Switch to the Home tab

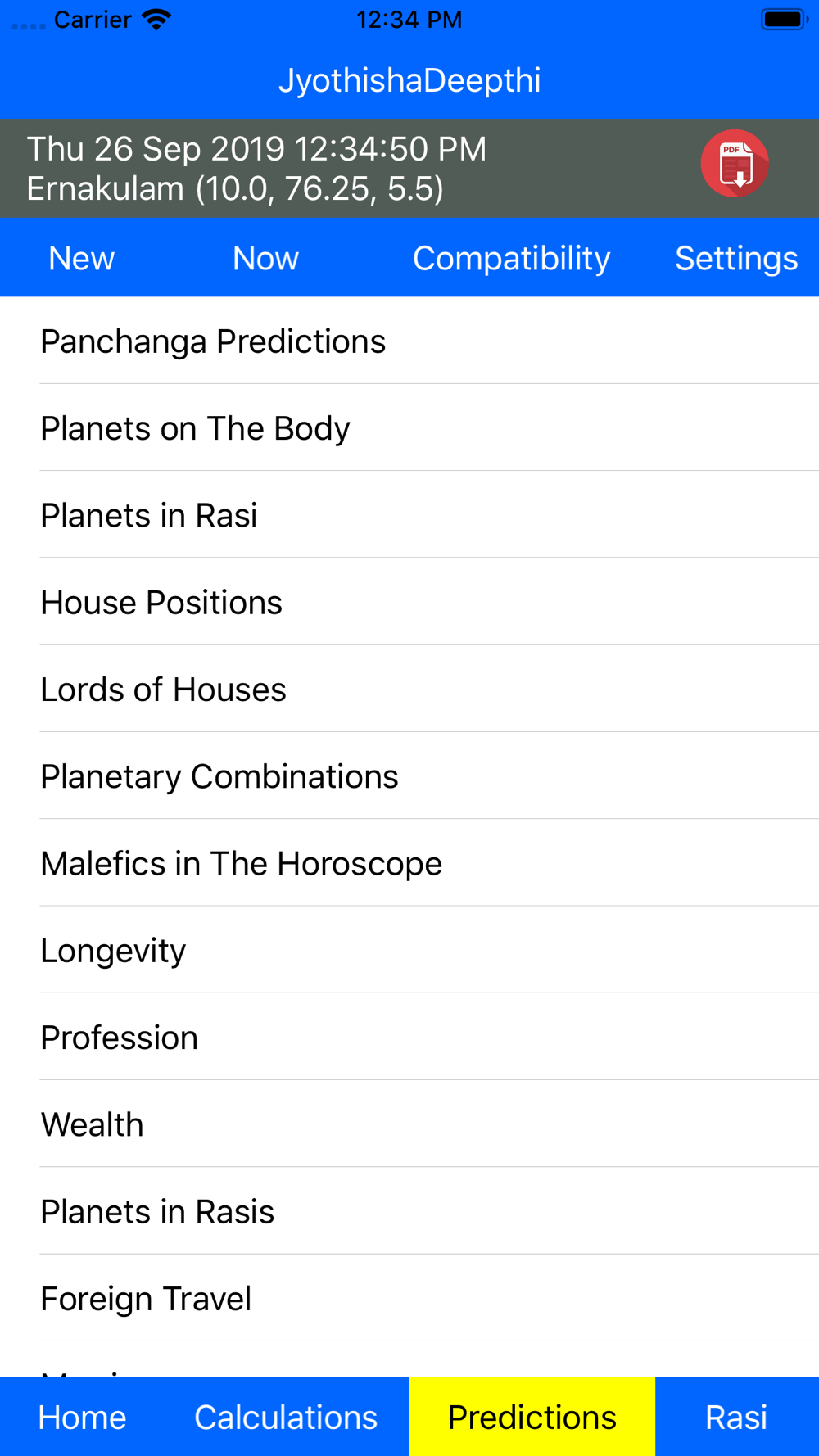click(x=82, y=1417)
